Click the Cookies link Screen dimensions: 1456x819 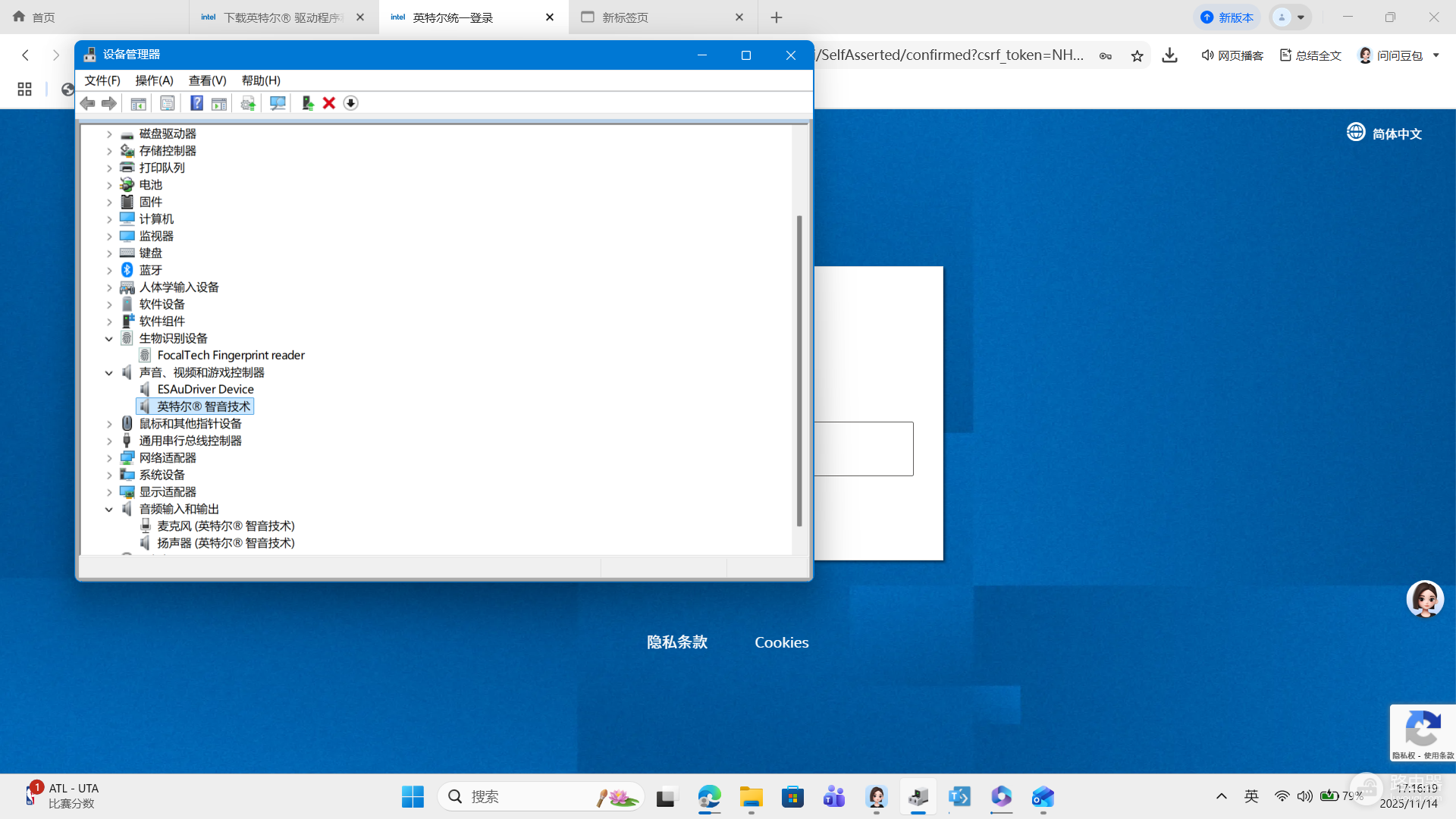[782, 642]
